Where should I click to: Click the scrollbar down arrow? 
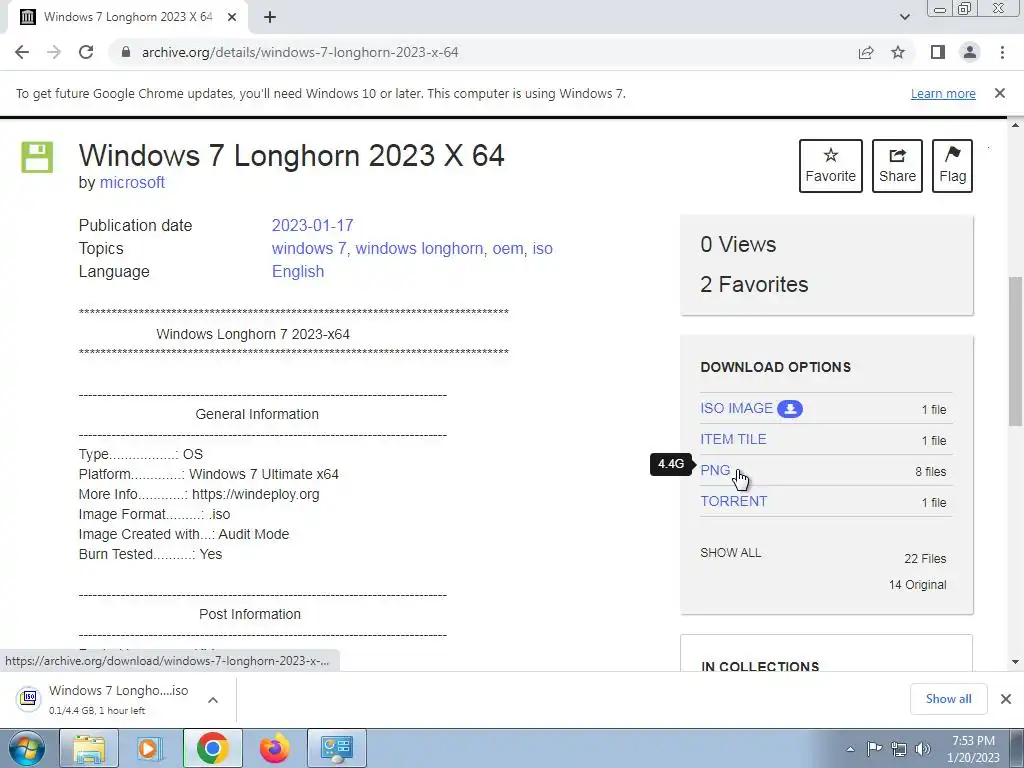tap(1015, 662)
